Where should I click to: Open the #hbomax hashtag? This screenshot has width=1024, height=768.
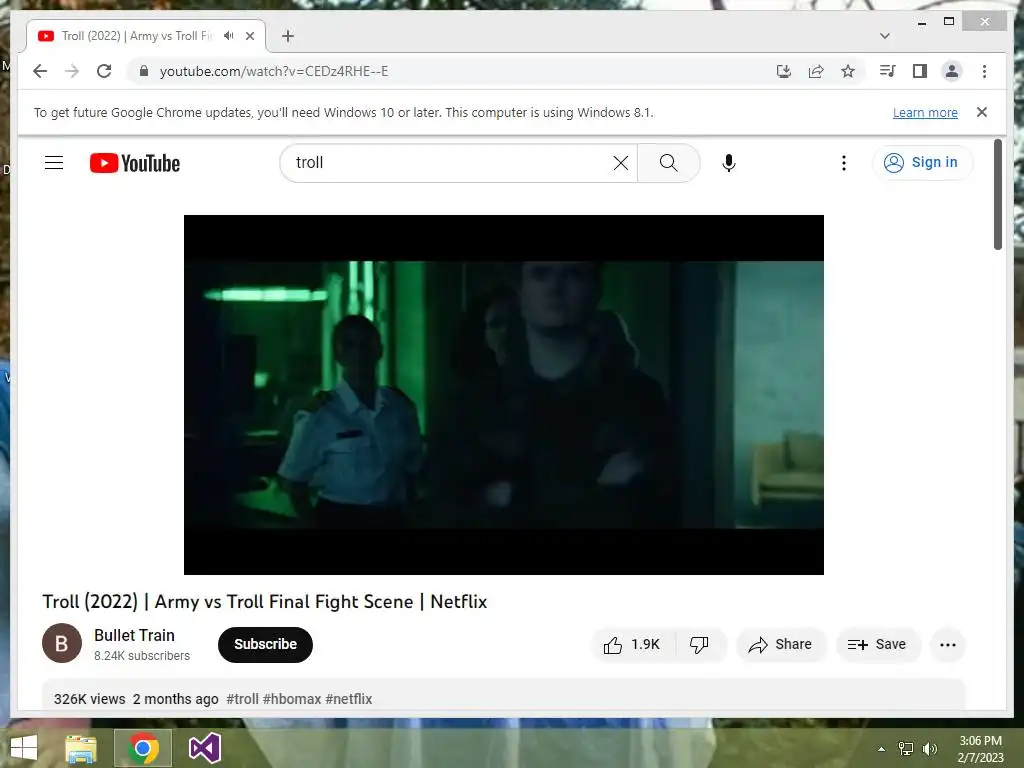[292, 699]
